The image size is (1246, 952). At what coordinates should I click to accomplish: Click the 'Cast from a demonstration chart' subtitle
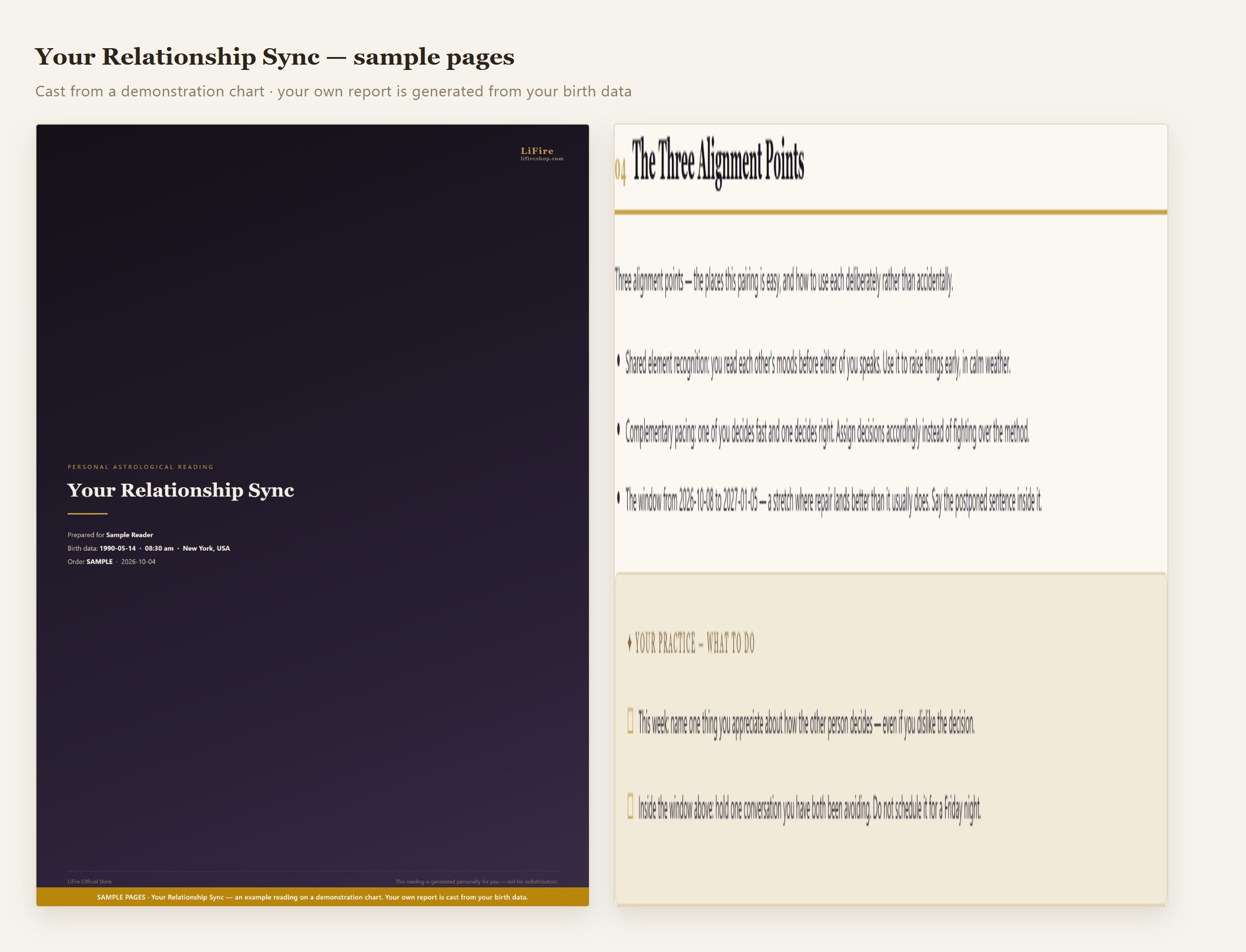point(333,91)
